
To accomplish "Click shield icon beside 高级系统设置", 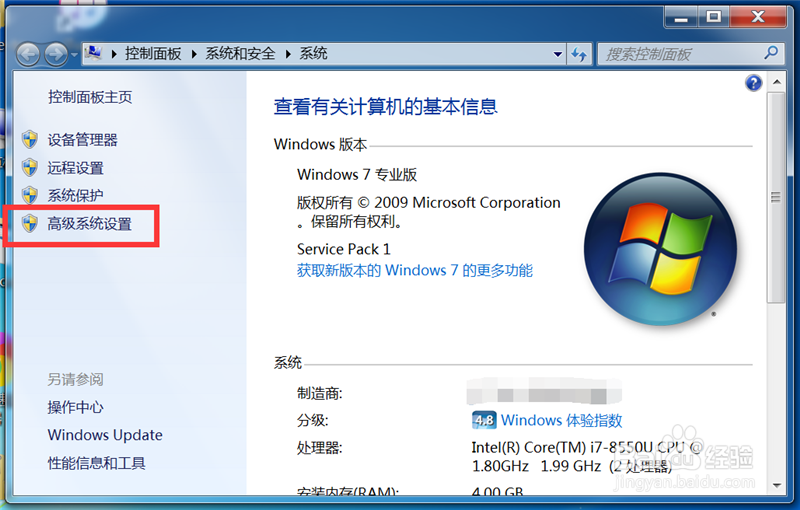I will coord(30,223).
